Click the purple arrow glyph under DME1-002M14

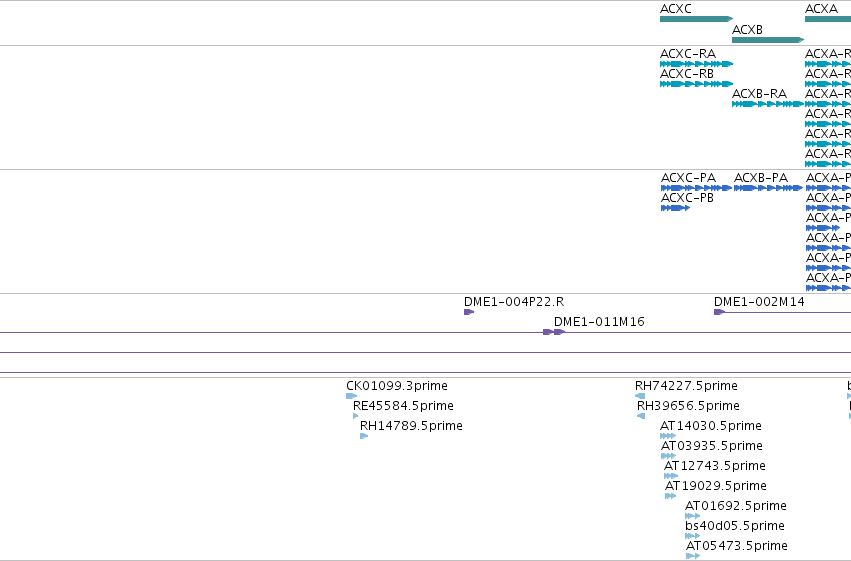tap(720, 312)
